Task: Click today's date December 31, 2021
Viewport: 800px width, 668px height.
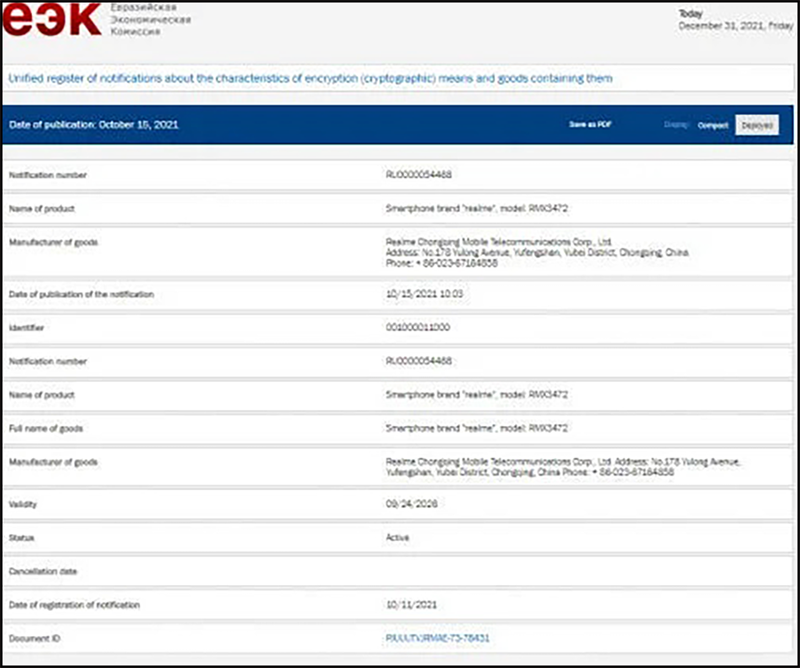Action: 735,26
